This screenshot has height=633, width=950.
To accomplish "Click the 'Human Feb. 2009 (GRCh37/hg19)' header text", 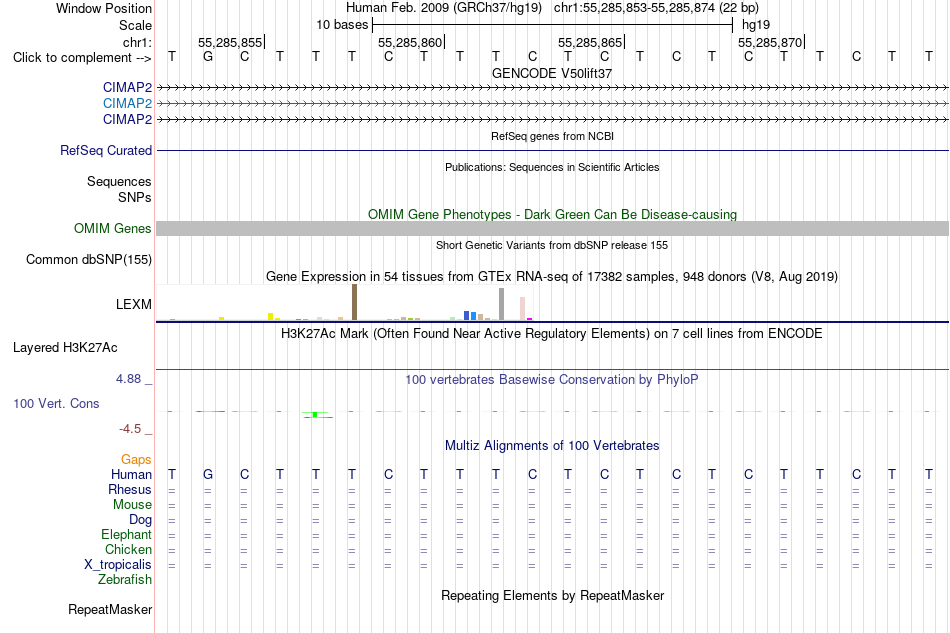I will 444,8.
